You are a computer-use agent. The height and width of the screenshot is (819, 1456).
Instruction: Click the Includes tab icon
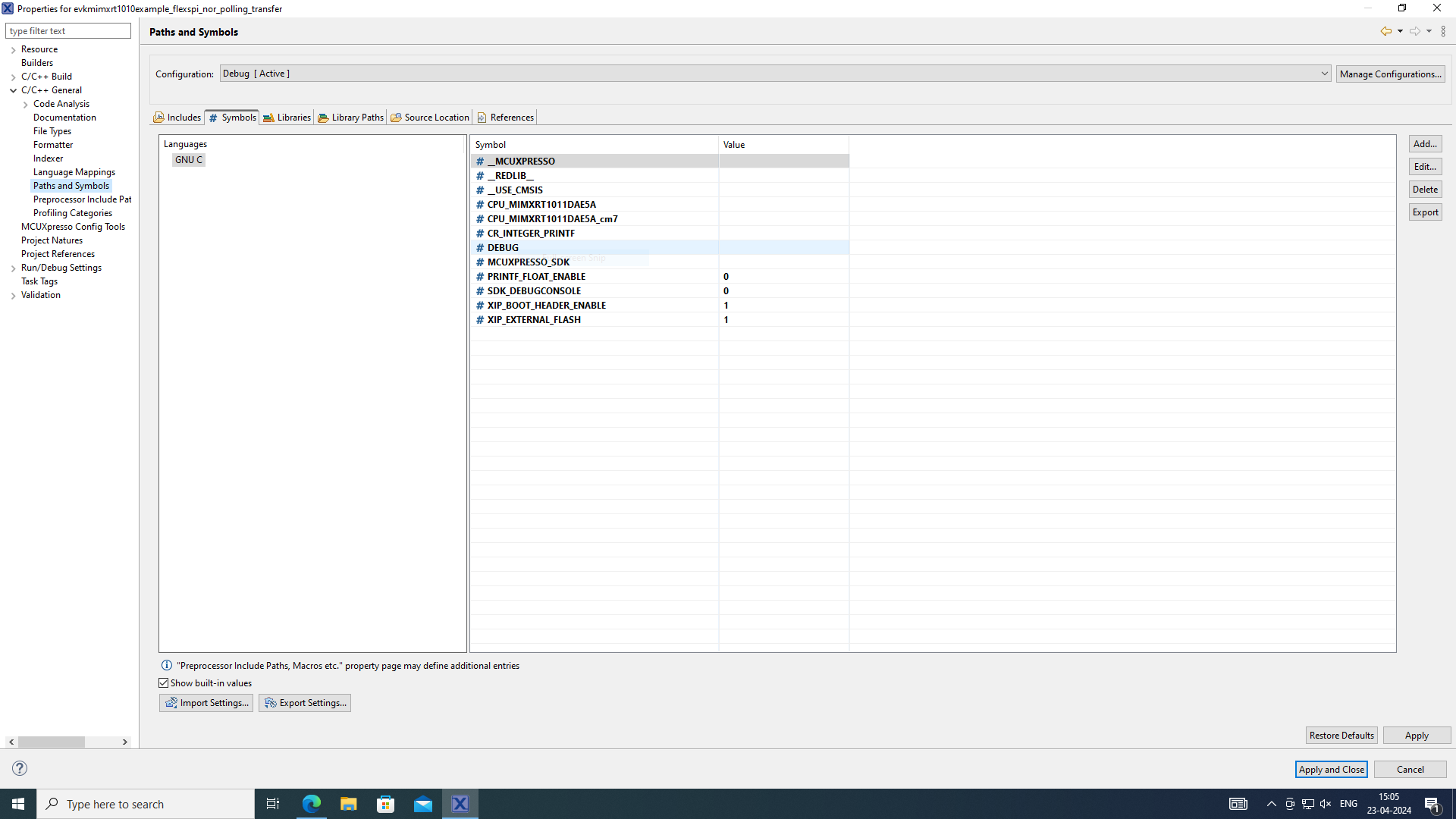click(x=158, y=117)
